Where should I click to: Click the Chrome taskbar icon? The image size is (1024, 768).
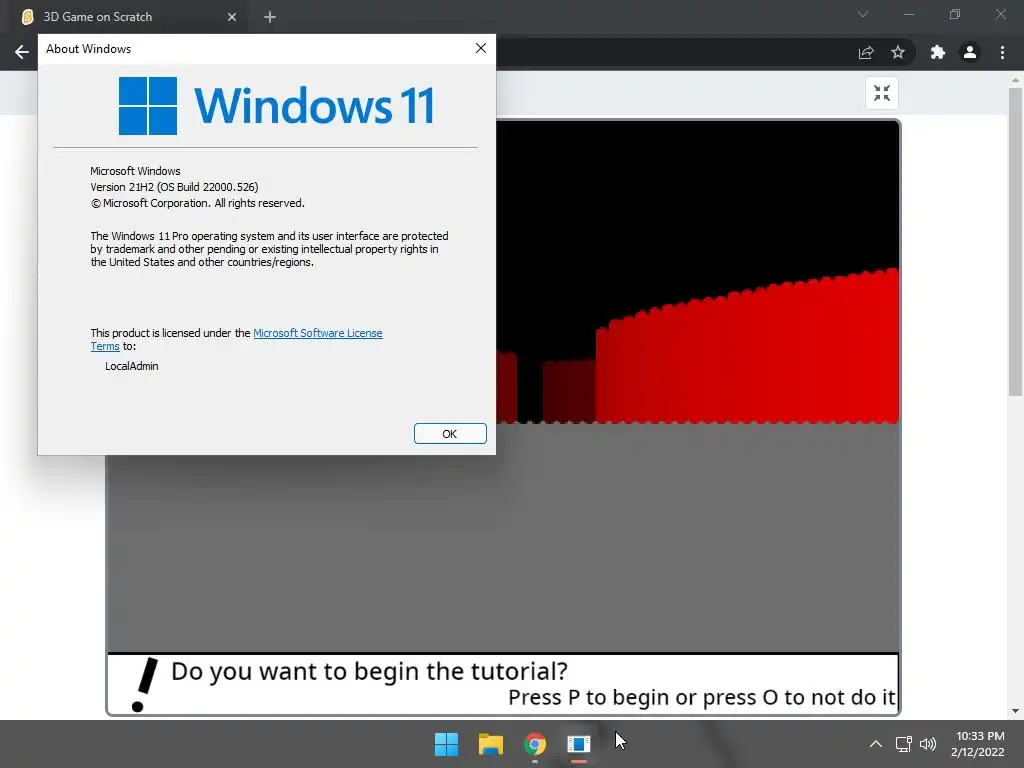click(x=535, y=744)
